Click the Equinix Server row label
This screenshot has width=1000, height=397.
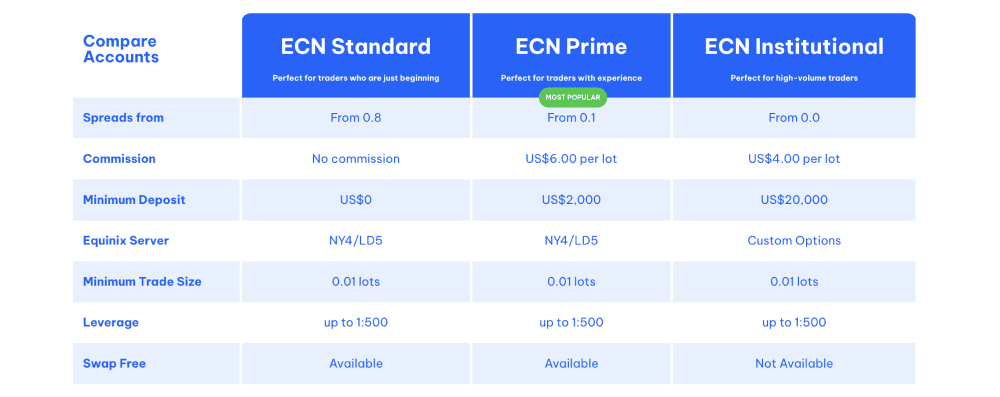[x=128, y=241]
